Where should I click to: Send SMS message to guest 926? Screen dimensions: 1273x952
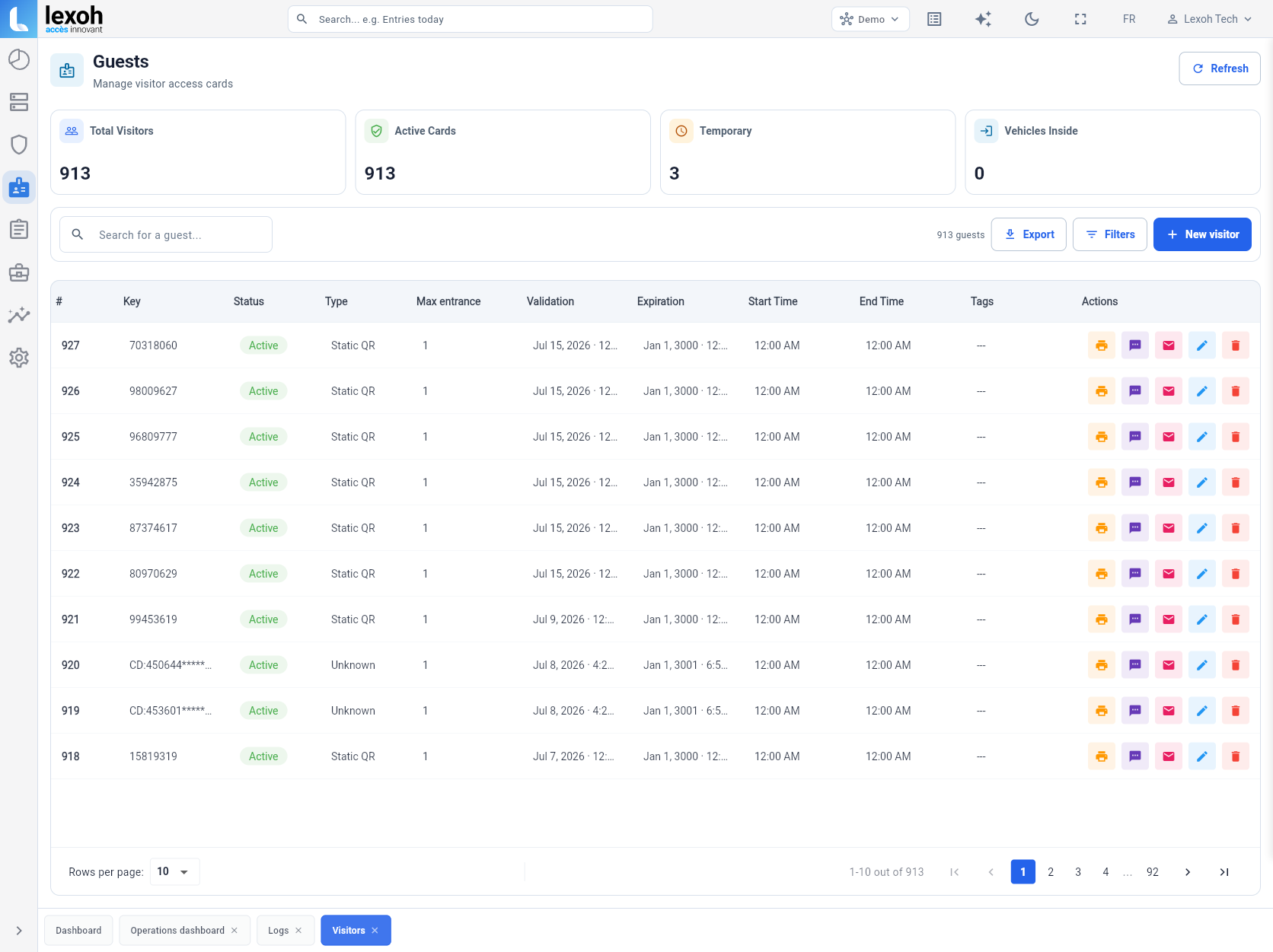tap(1135, 391)
